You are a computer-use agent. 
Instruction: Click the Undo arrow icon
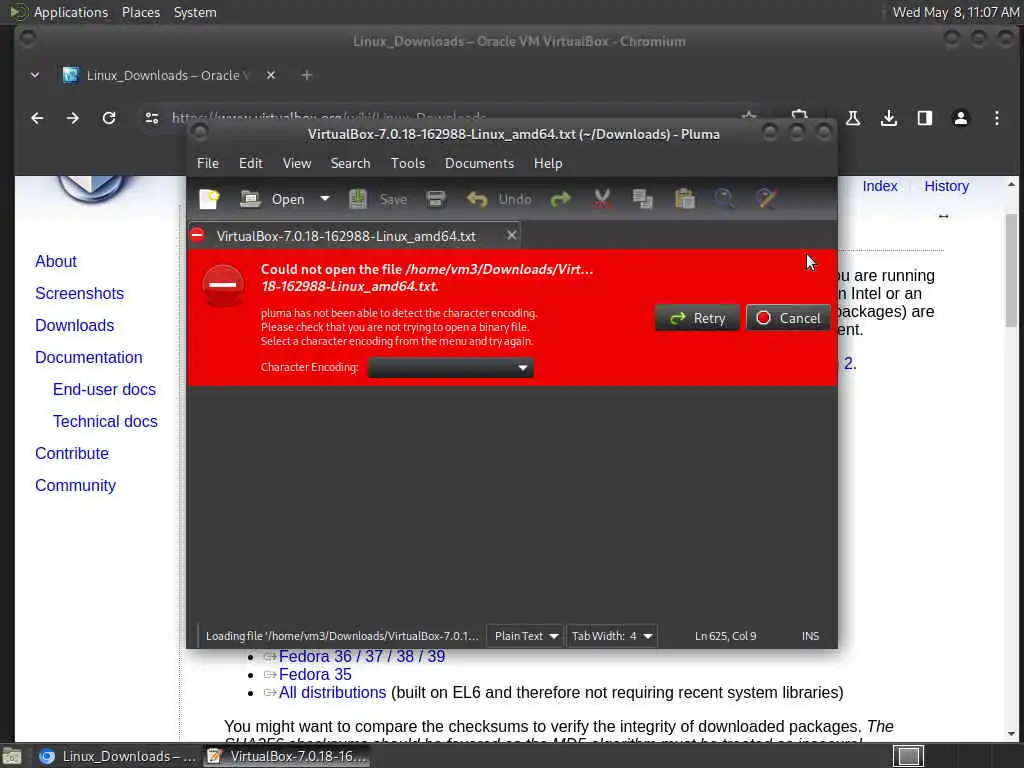coord(477,199)
